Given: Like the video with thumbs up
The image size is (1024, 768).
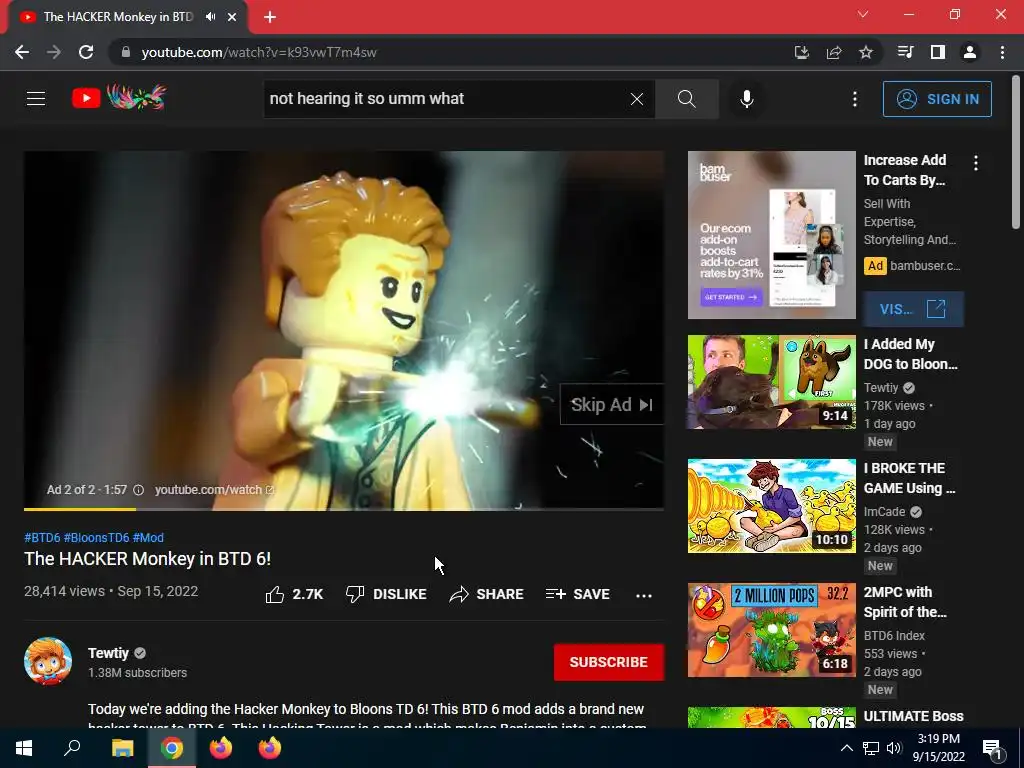Looking at the screenshot, I should point(294,594).
